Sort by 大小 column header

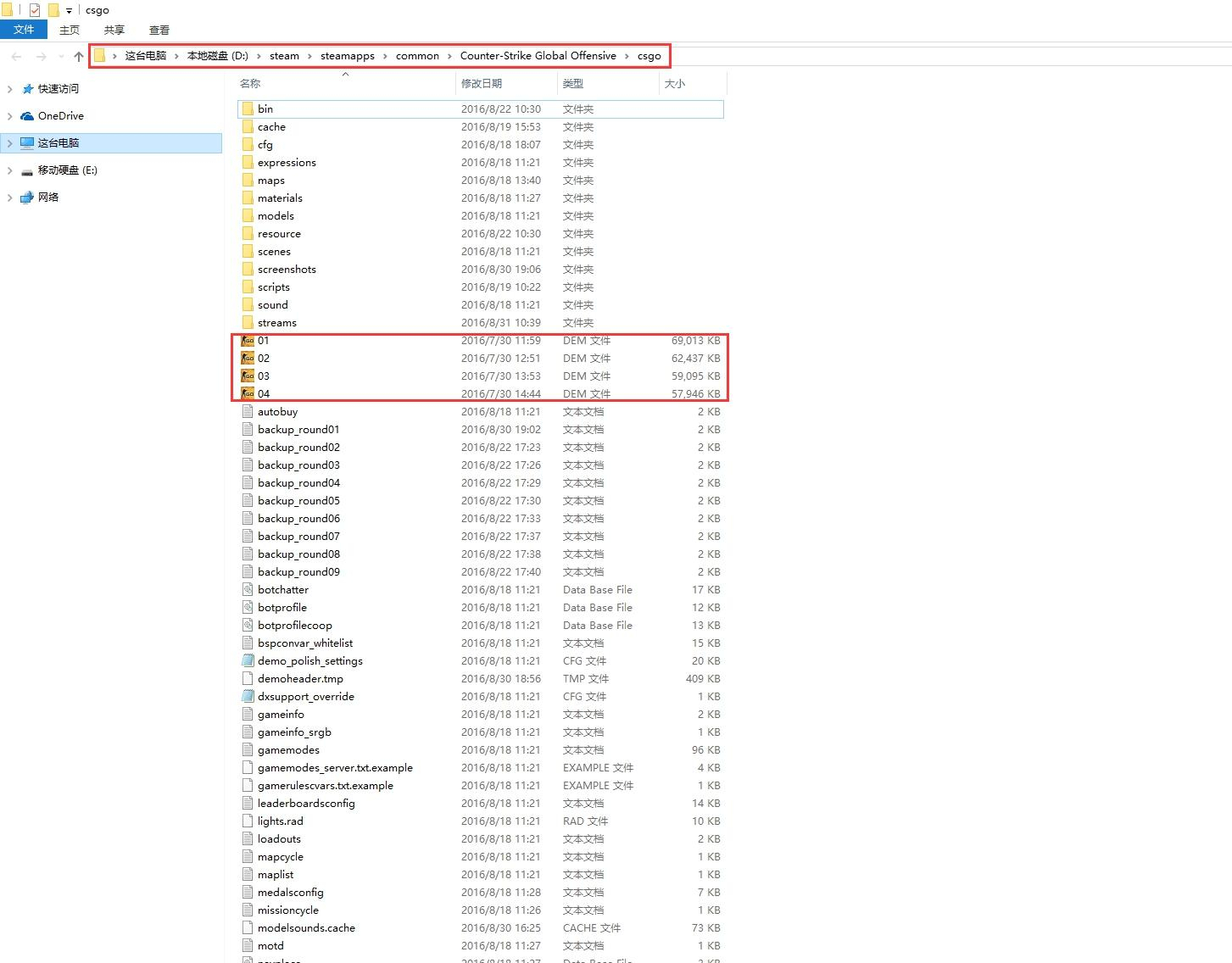(x=675, y=83)
